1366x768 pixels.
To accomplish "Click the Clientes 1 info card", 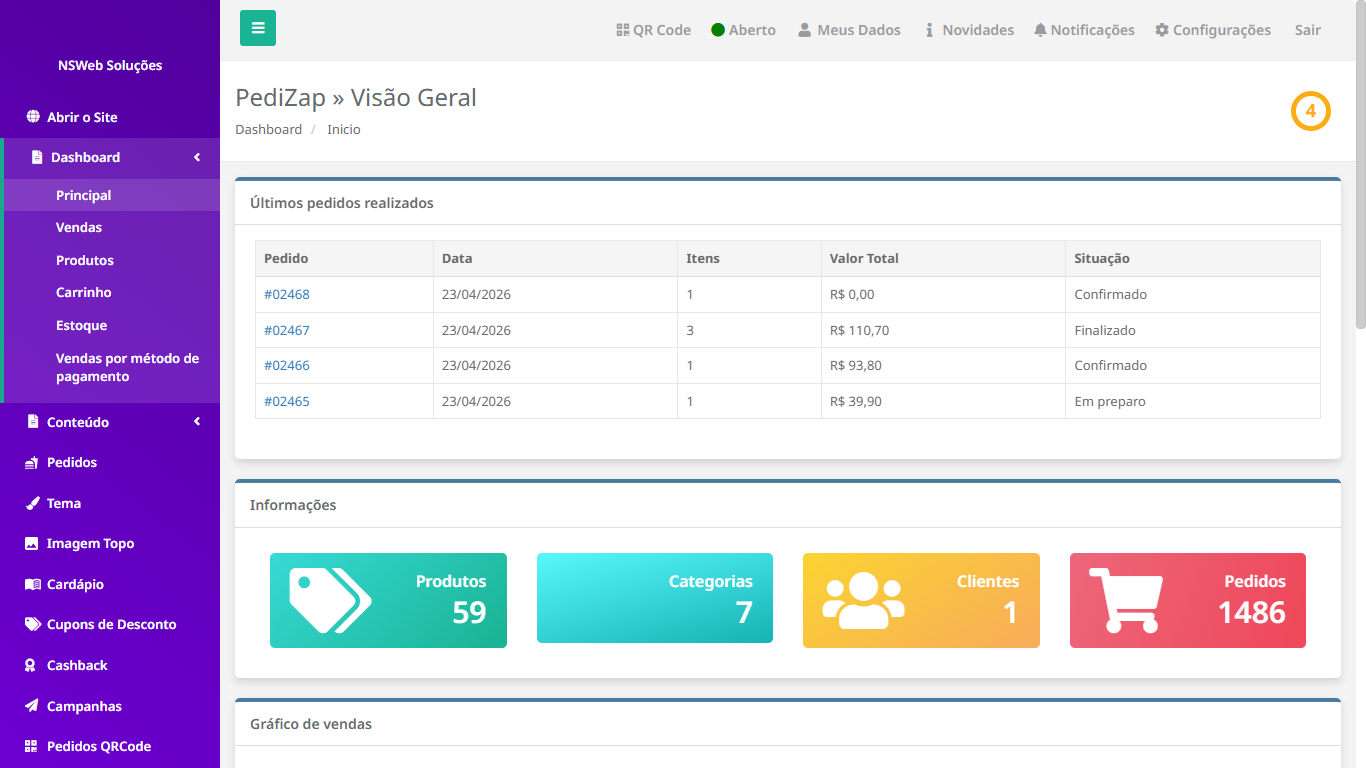I will [921, 600].
